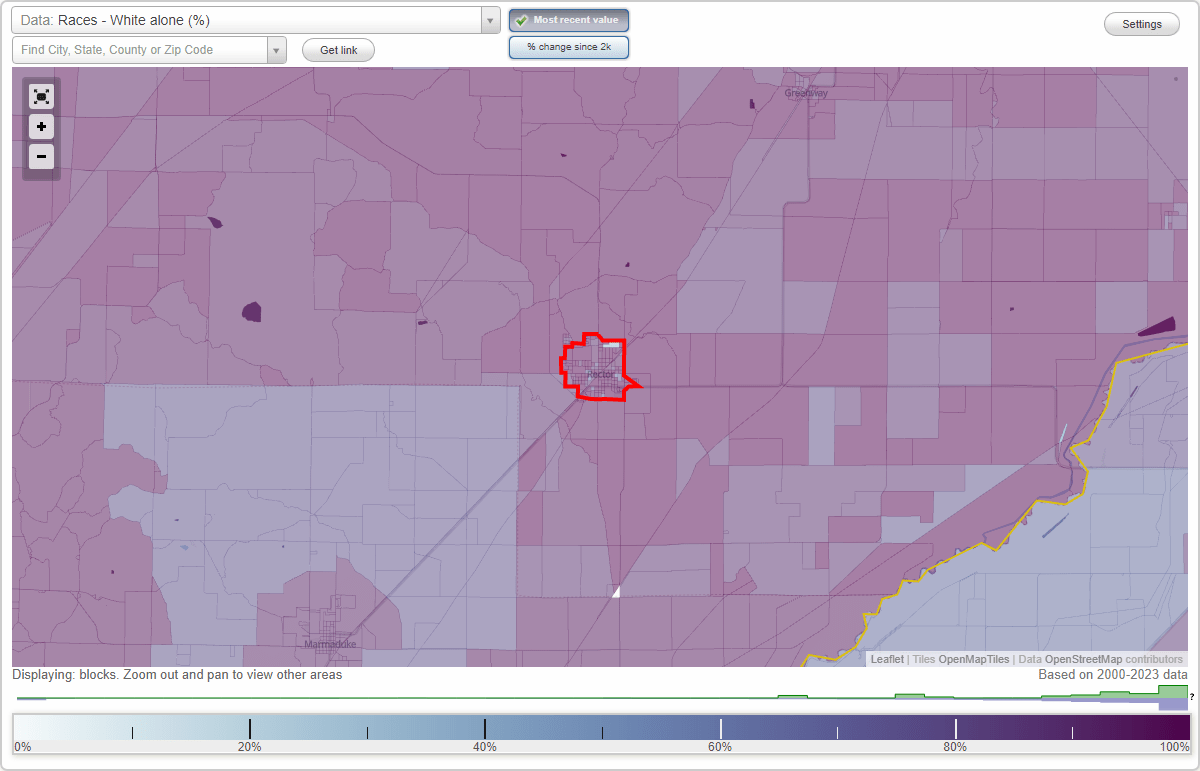Click the fit-to-extent icon above the zoom controls
1200x771 pixels.
41,96
